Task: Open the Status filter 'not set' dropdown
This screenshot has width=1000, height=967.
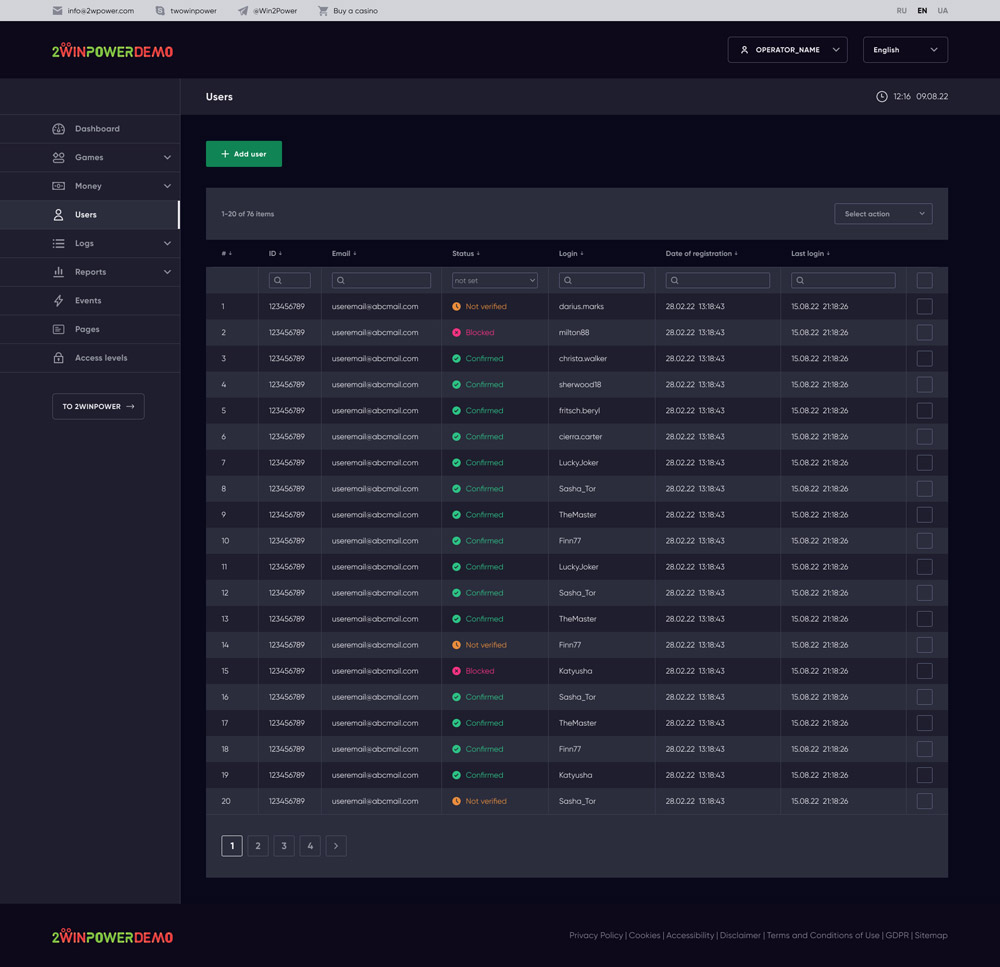Action: tap(494, 281)
